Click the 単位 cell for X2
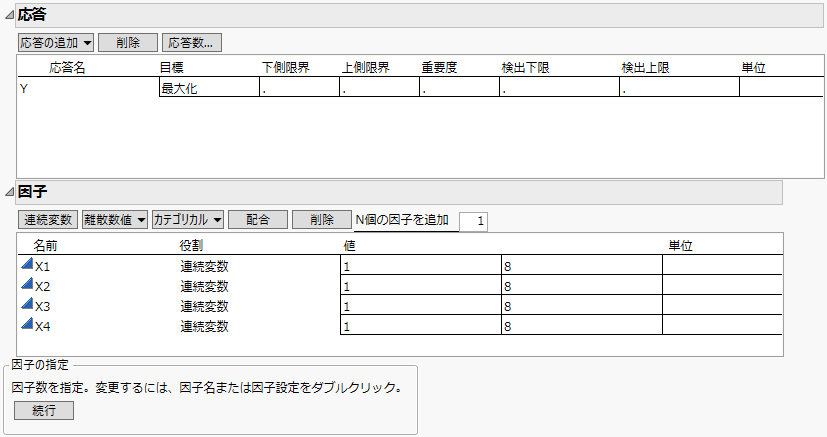The height and width of the screenshot is (437, 827). [x=722, y=285]
